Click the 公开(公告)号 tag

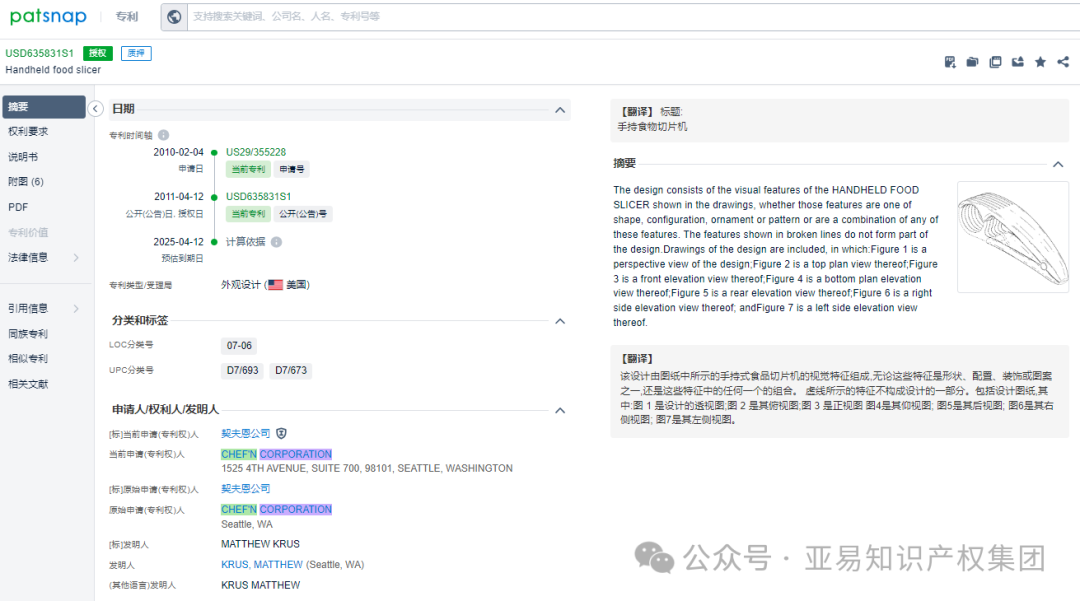pyautogui.click(x=303, y=214)
